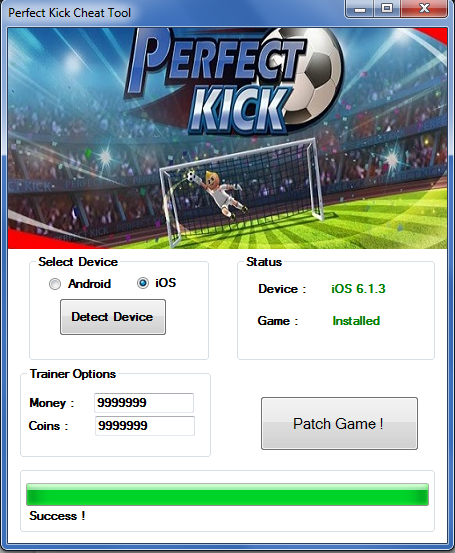Click the iOS 6.1.3 device status text
Image resolution: width=455 pixels, height=553 pixels.
tap(358, 289)
